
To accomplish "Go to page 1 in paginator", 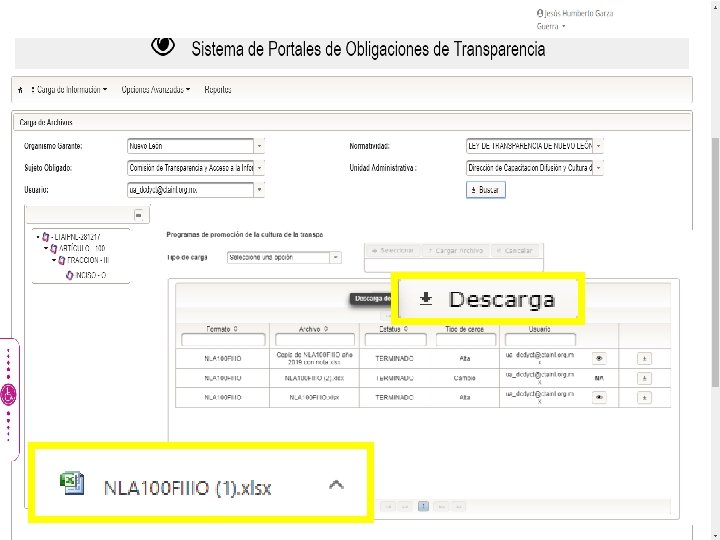I will (x=423, y=506).
